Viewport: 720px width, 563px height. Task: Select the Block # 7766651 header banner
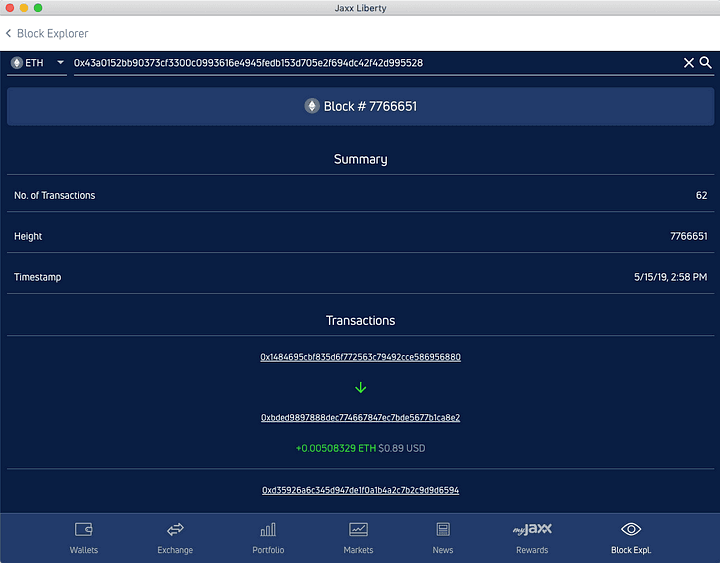point(360,107)
